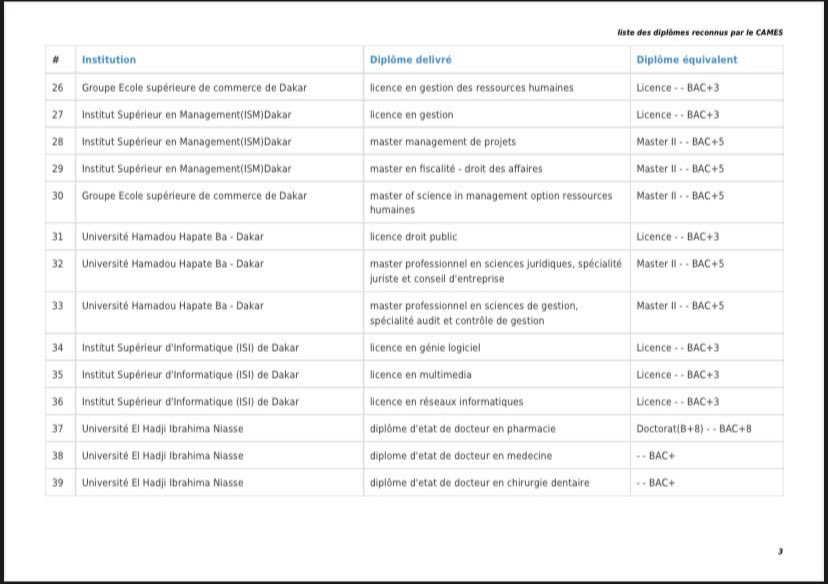Screen dimensions: 828x584
Task: Click page number 3 at the bottom
Action: click(x=780, y=551)
